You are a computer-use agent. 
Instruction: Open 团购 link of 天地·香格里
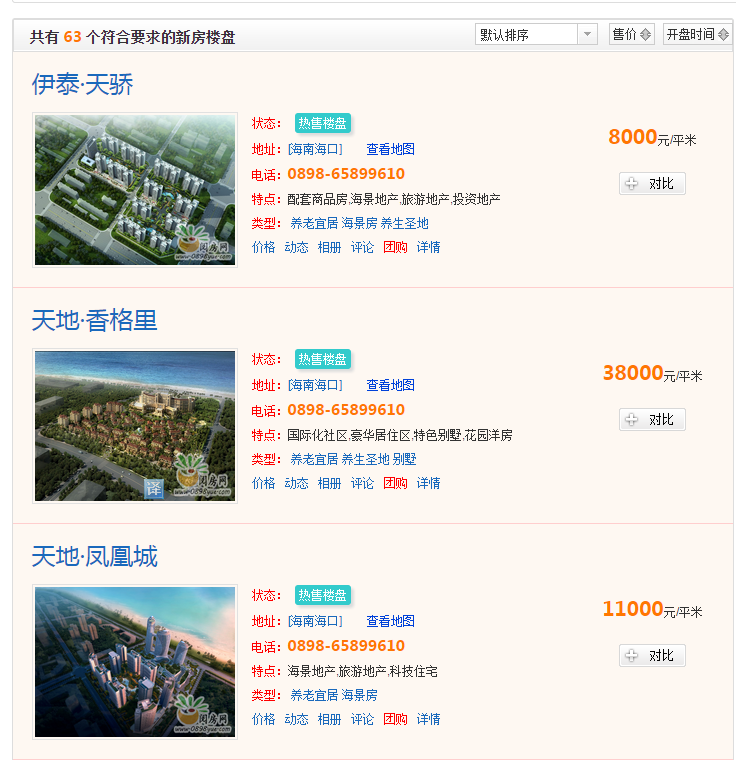point(396,483)
